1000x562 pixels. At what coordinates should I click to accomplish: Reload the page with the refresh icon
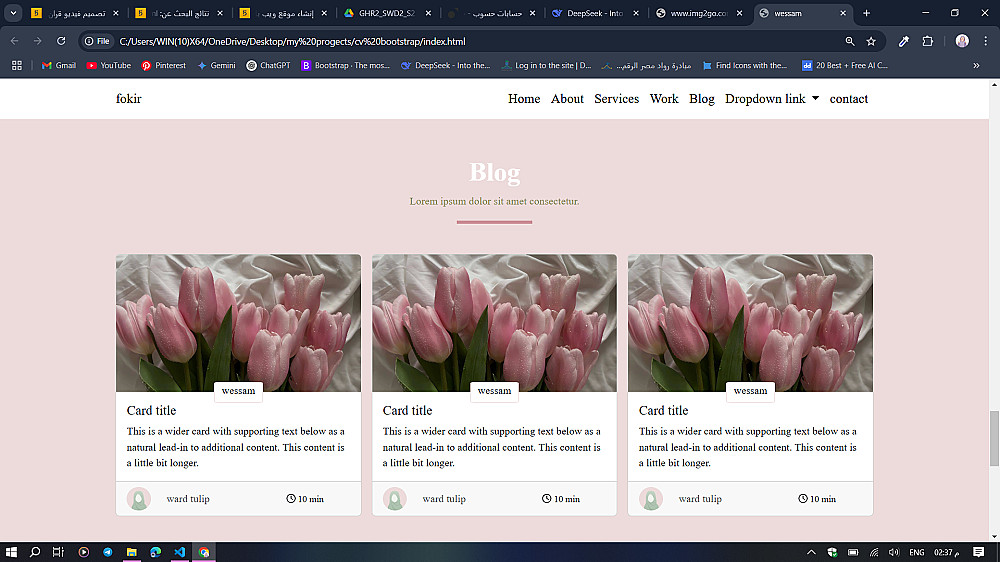tap(61, 41)
